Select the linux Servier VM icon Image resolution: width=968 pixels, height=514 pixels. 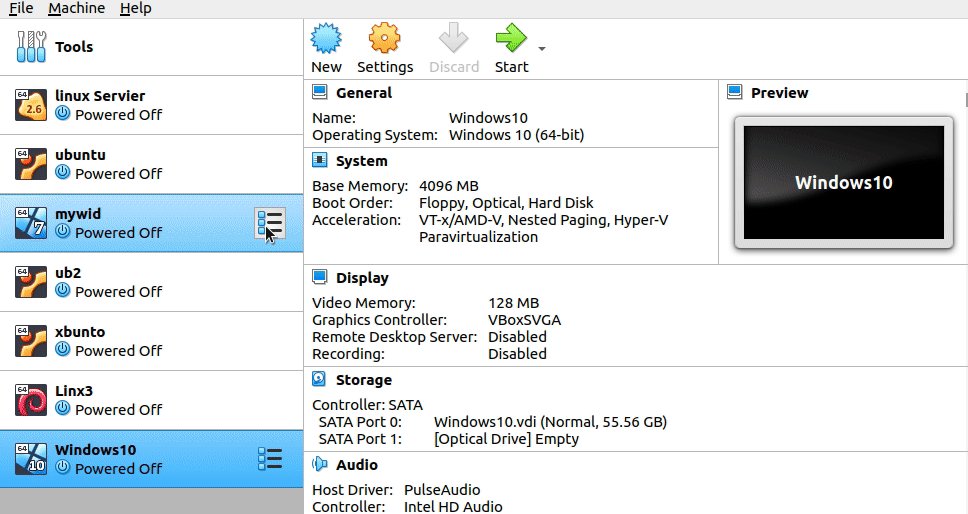pos(31,105)
